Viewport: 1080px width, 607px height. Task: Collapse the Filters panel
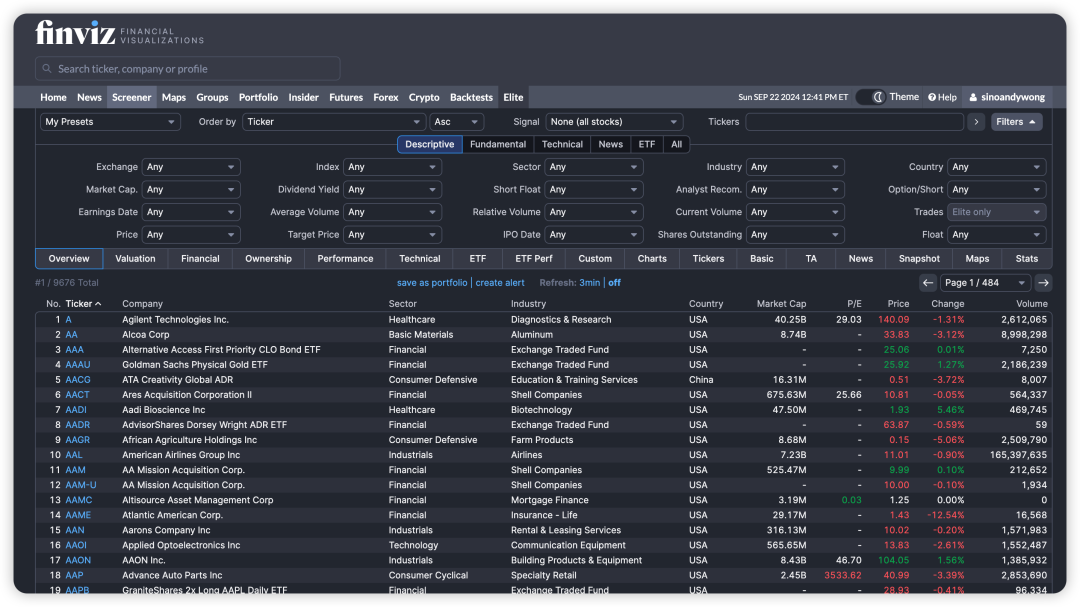pyautogui.click(x=1017, y=122)
